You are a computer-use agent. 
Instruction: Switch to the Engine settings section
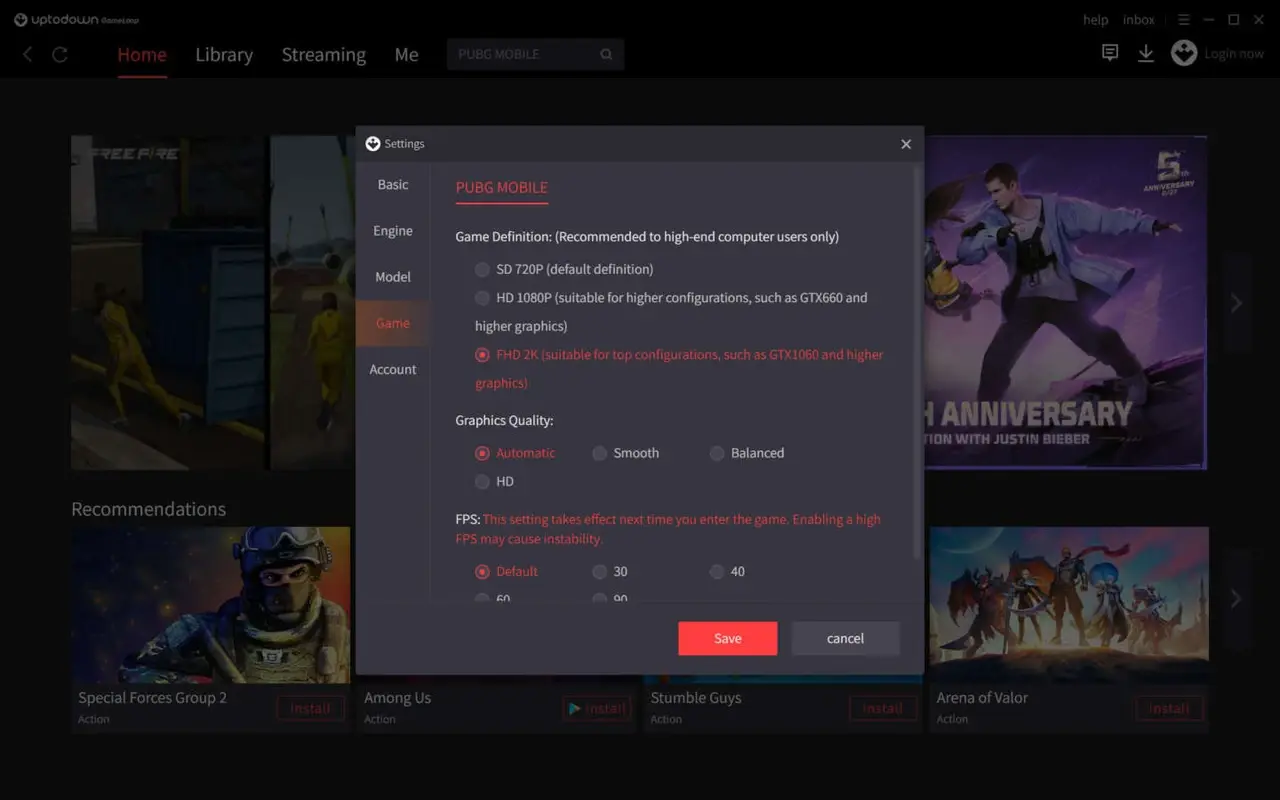[392, 230]
